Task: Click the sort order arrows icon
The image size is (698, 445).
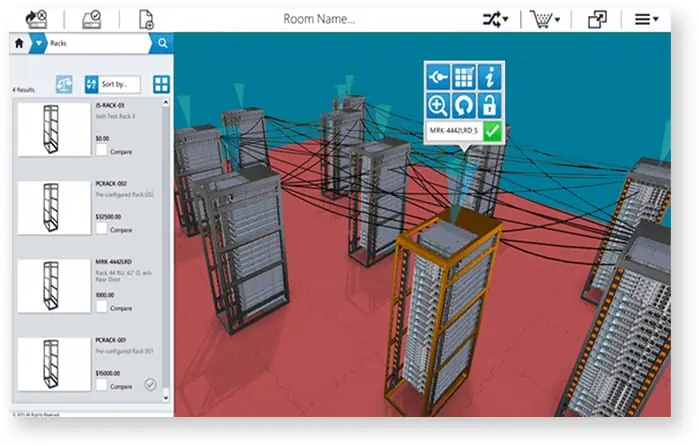Action: [91, 84]
